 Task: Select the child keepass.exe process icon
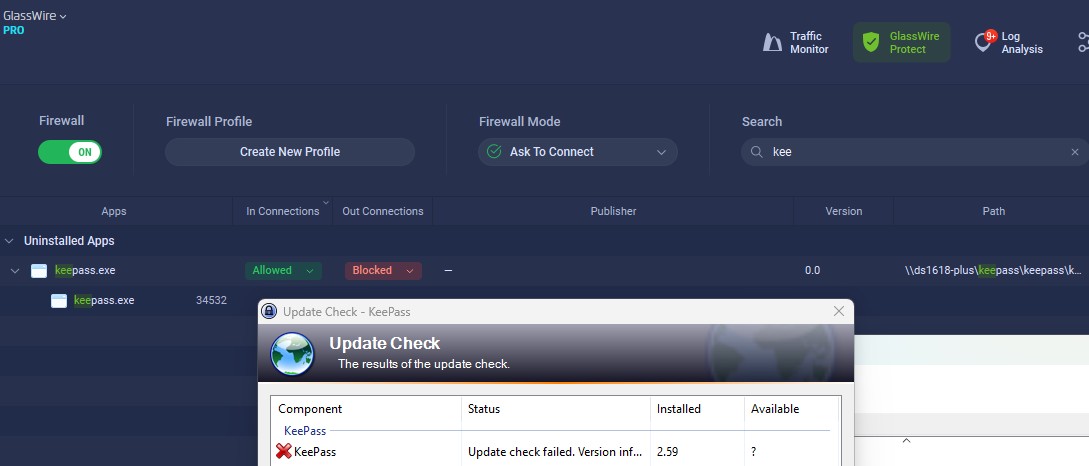59,300
